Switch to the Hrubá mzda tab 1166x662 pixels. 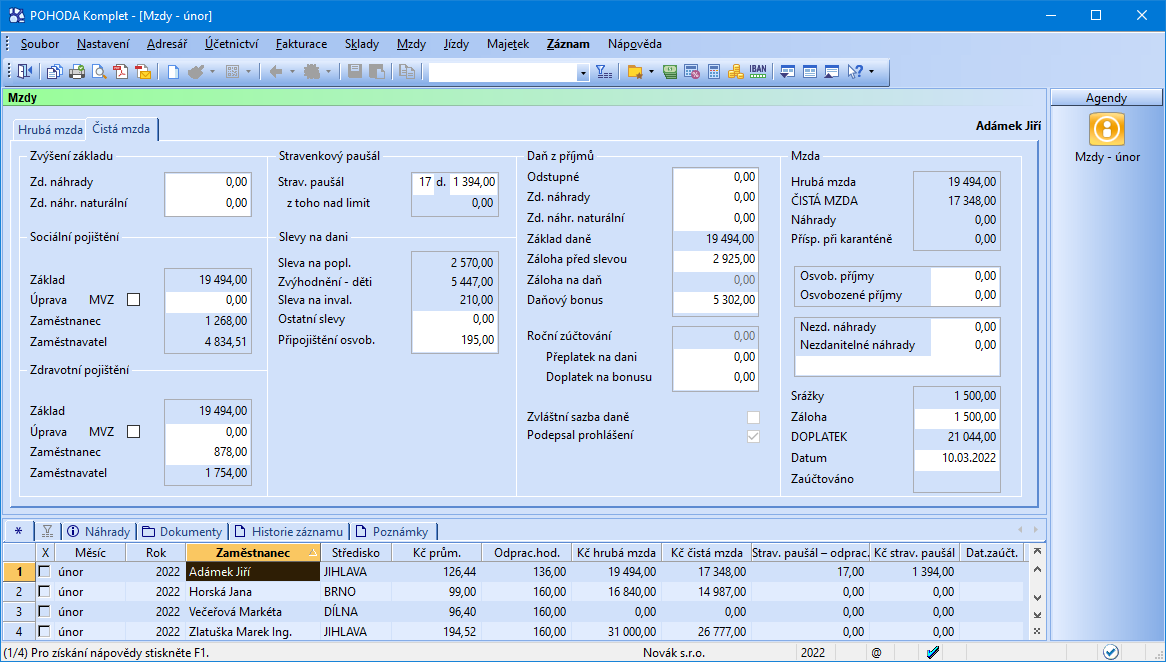50,129
